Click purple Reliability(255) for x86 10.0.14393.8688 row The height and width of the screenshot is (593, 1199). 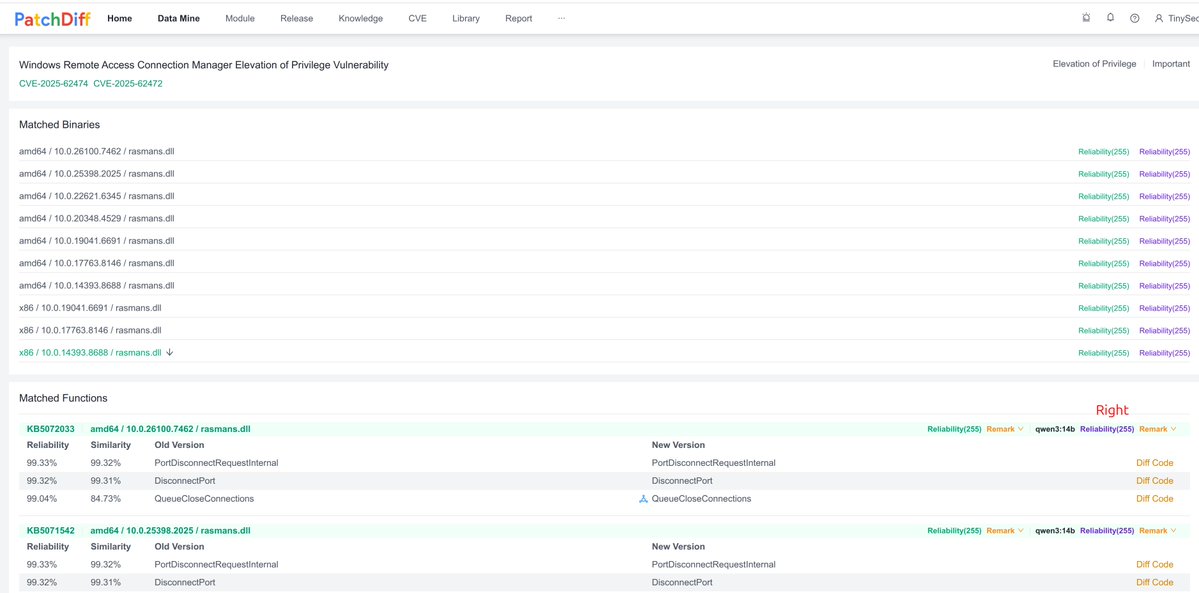coord(1165,353)
